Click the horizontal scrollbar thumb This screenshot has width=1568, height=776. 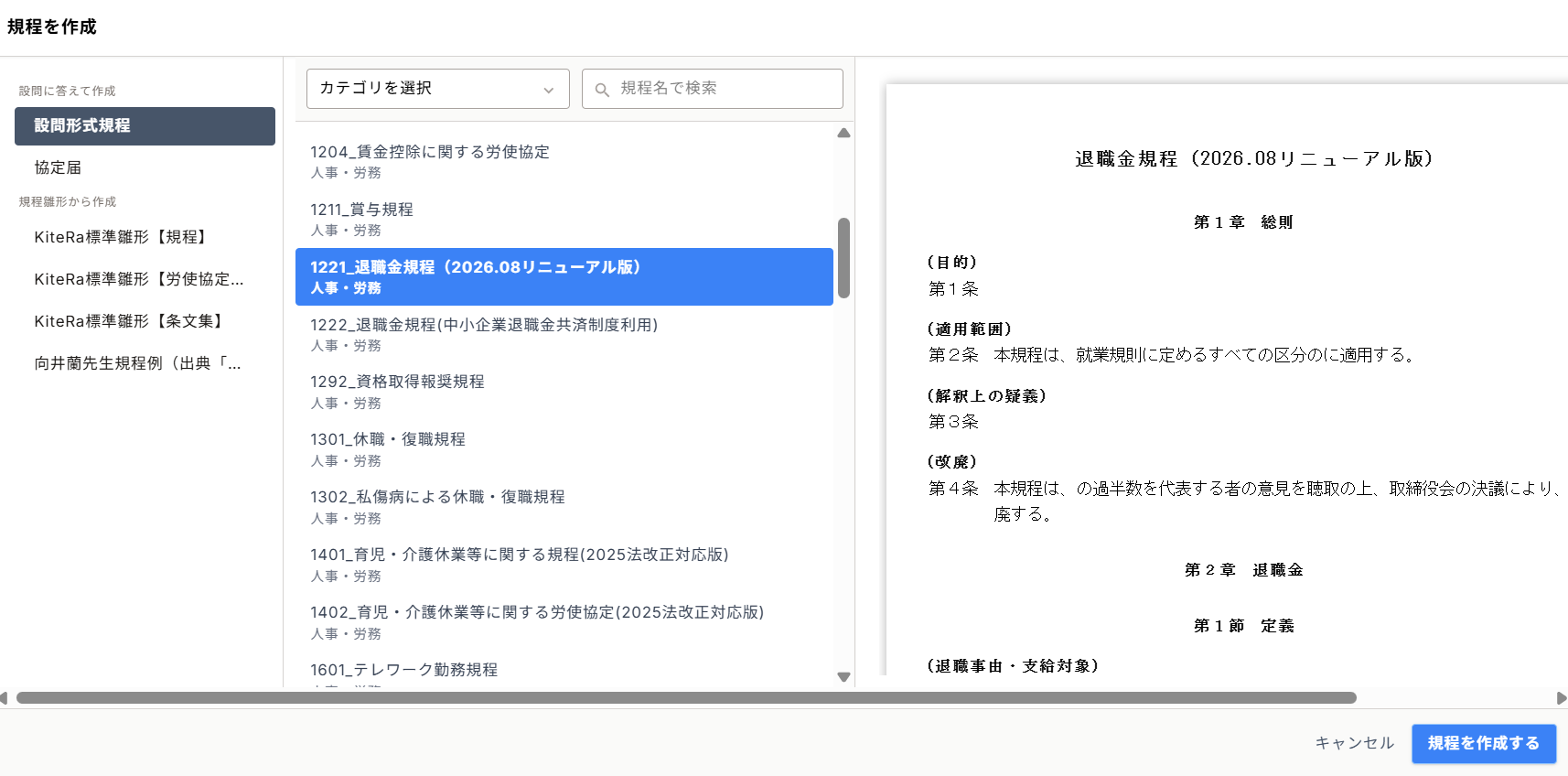(x=686, y=698)
